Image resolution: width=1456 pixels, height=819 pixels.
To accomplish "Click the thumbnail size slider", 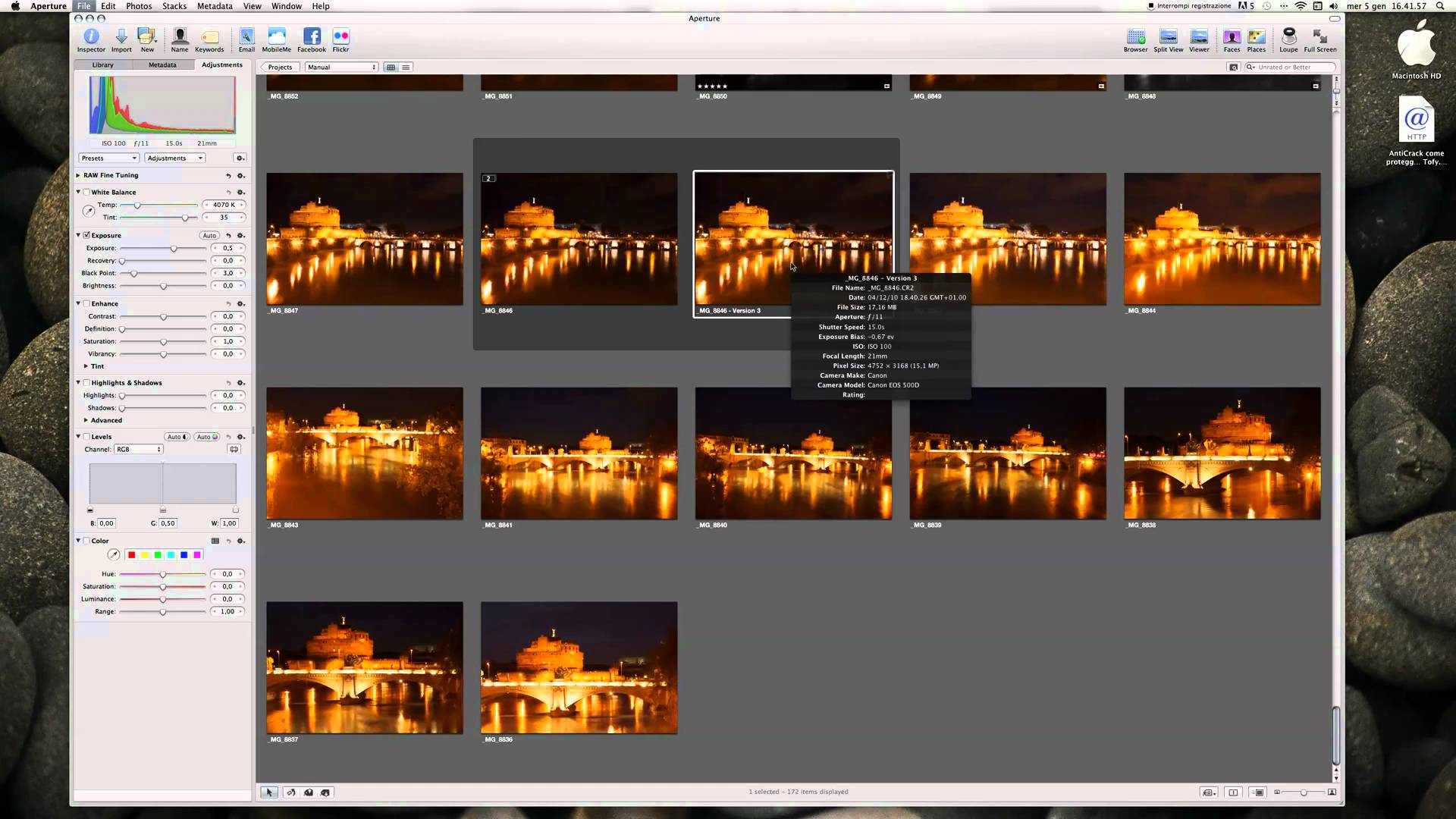I will click(x=1304, y=792).
